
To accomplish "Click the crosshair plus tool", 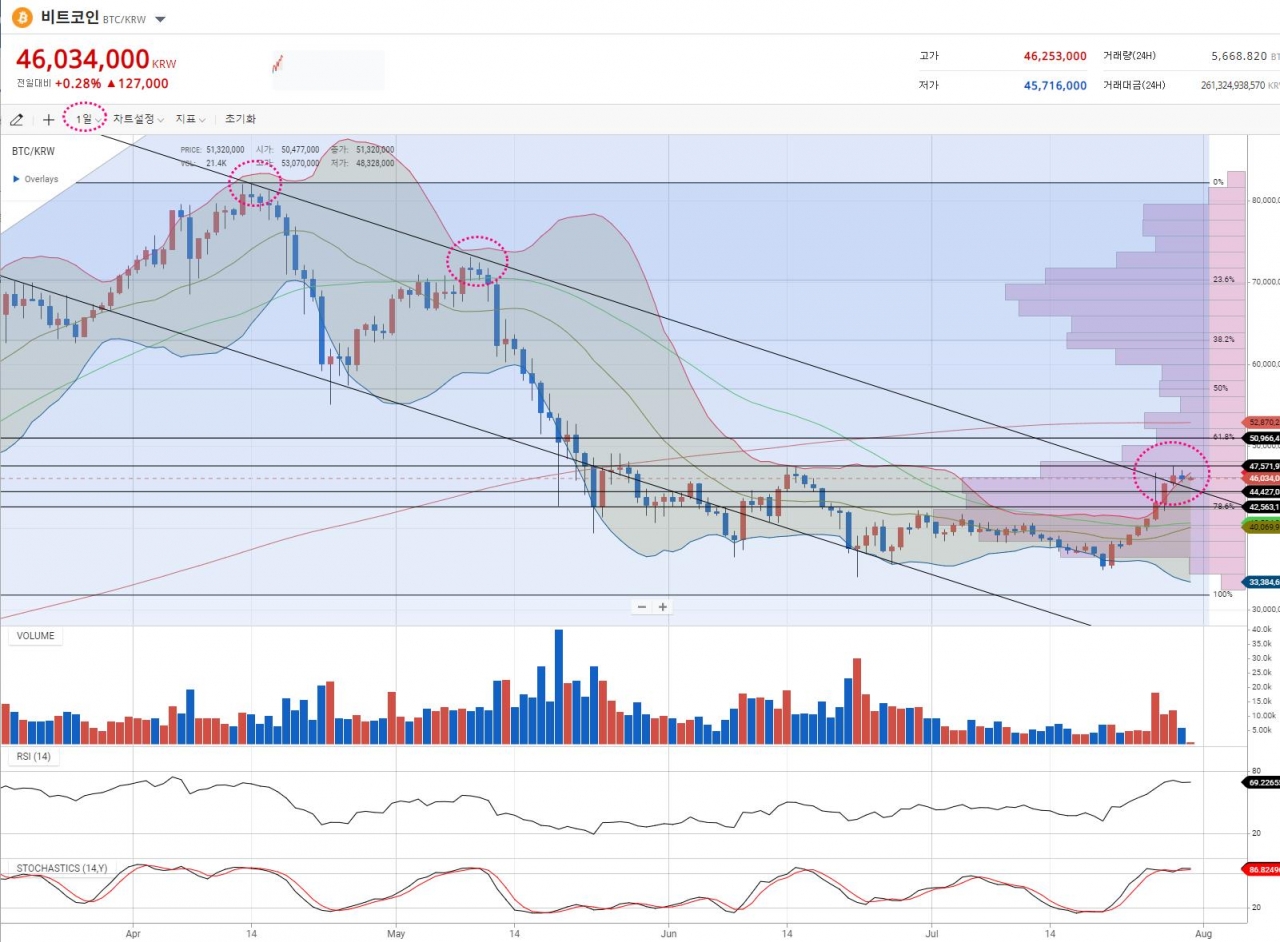I will click(x=48, y=119).
